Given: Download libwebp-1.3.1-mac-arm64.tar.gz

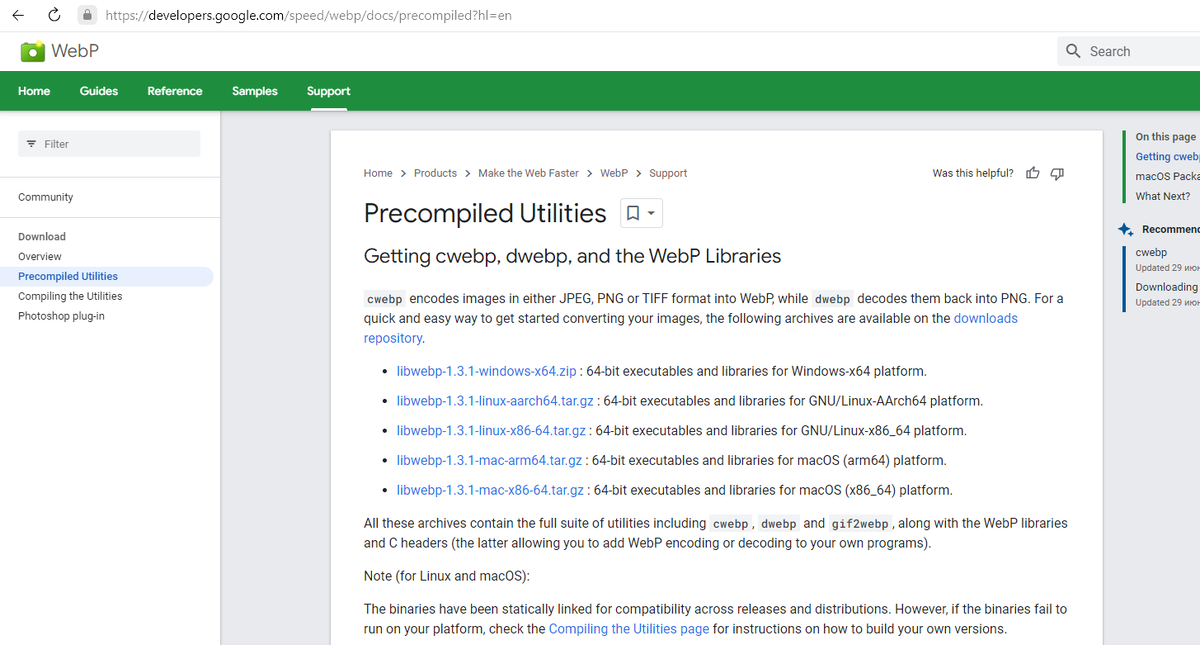Looking at the screenshot, I should [x=489, y=461].
